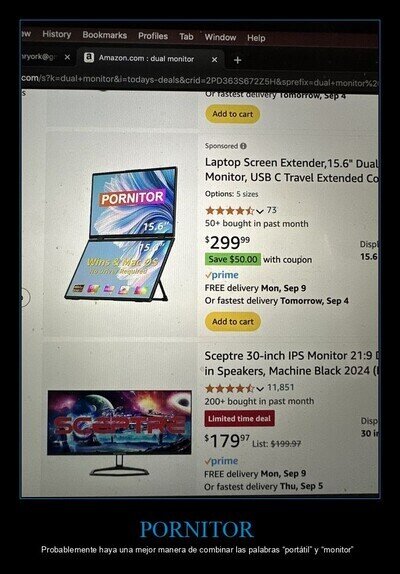Open the Profiles menu

pos(153,36)
